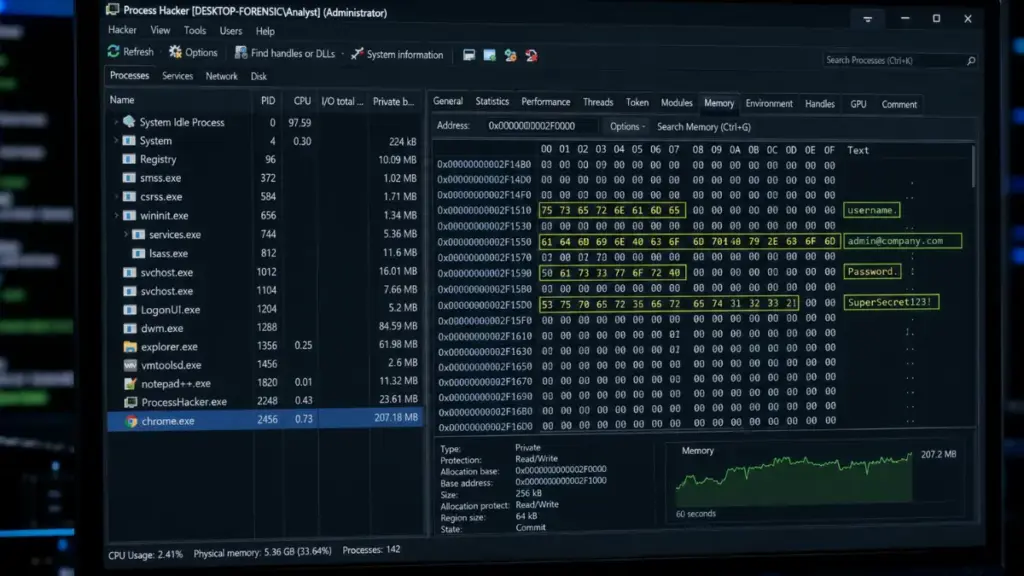Open the Hacker menu
This screenshot has width=1024, height=576.
point(122,30)
